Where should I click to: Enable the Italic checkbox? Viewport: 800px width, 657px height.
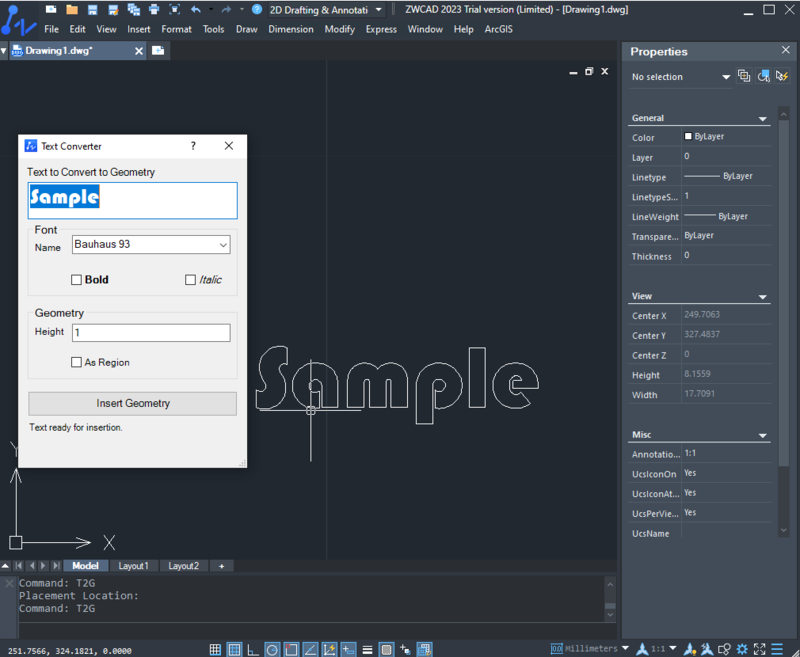point(190,280)
